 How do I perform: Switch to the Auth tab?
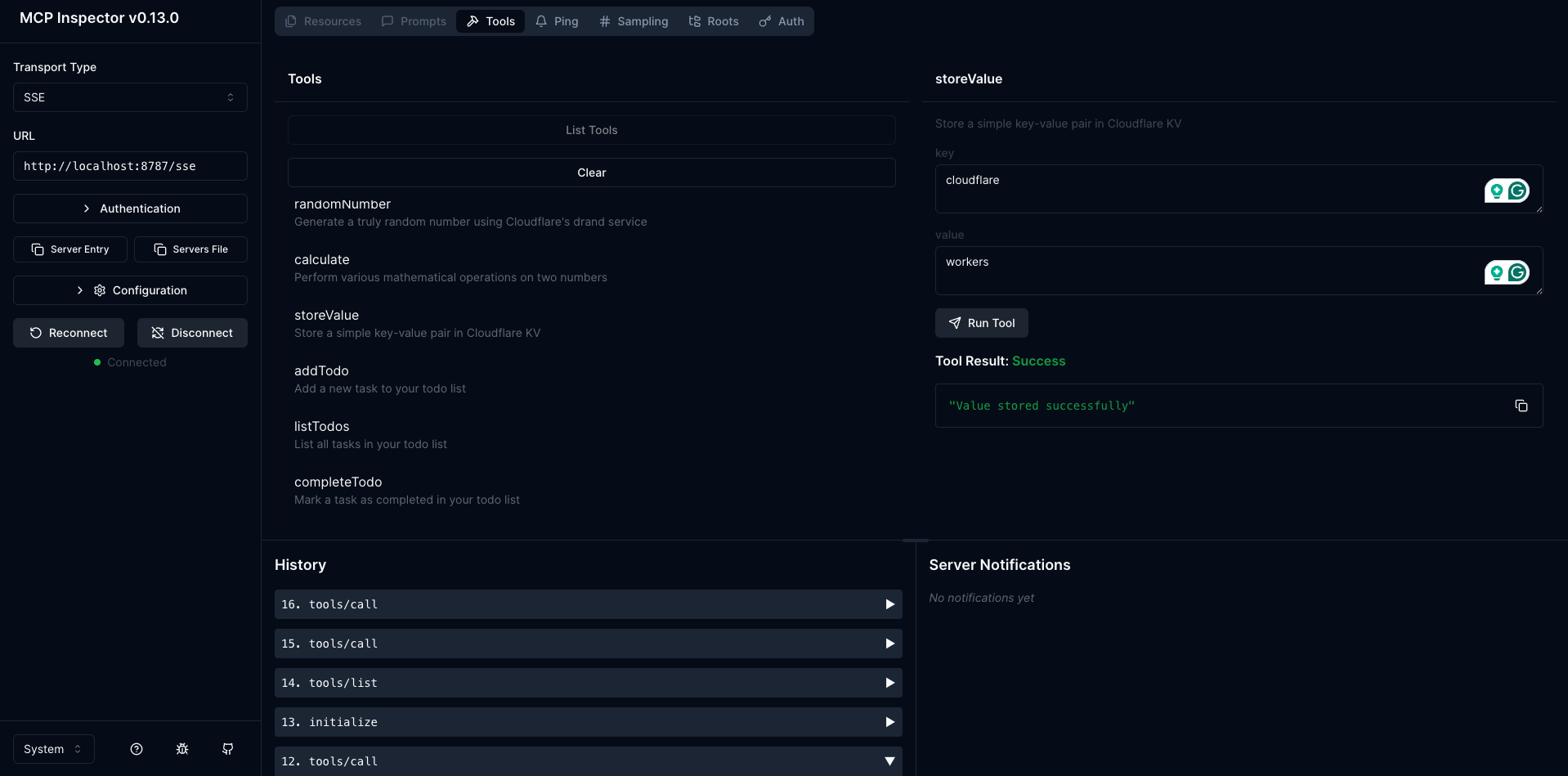pyautogui.click(x=782, y=21)
